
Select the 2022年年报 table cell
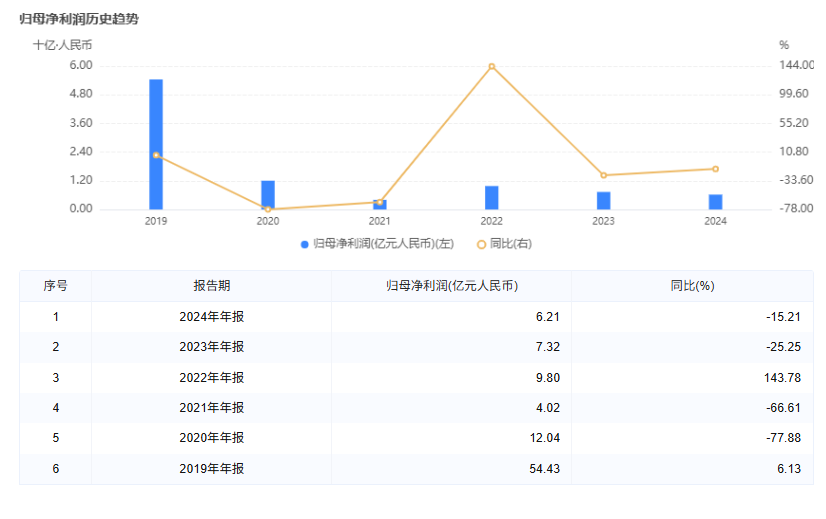pos(212,378)
